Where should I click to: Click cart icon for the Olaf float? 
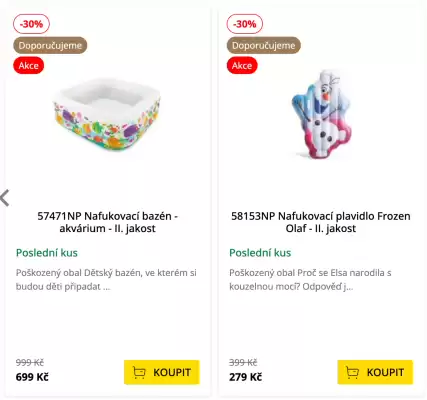tap(352, 372)
